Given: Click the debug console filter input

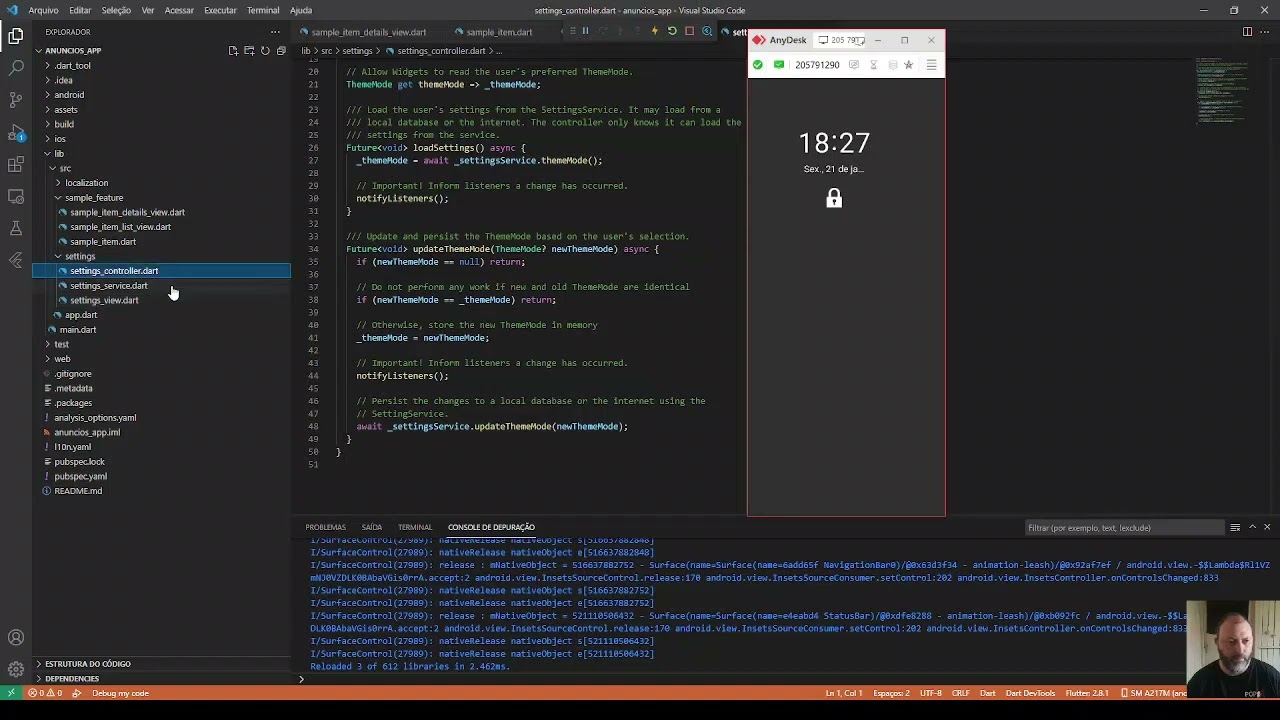Looking at the screenshot, I should [1125, 527].
